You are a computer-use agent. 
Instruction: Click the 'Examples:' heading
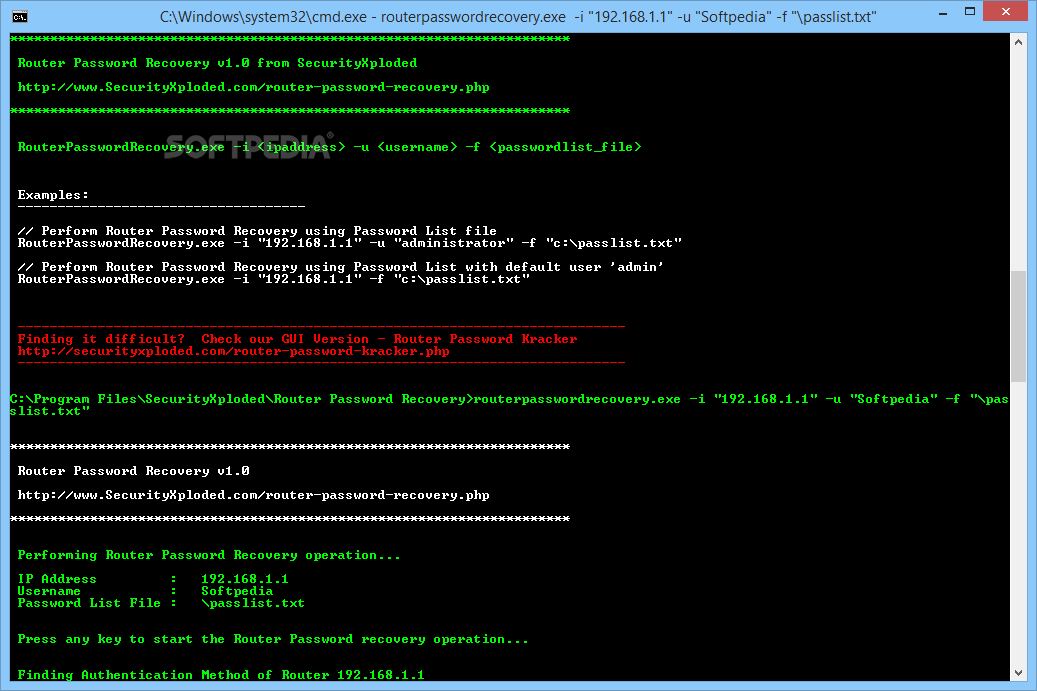53,195
